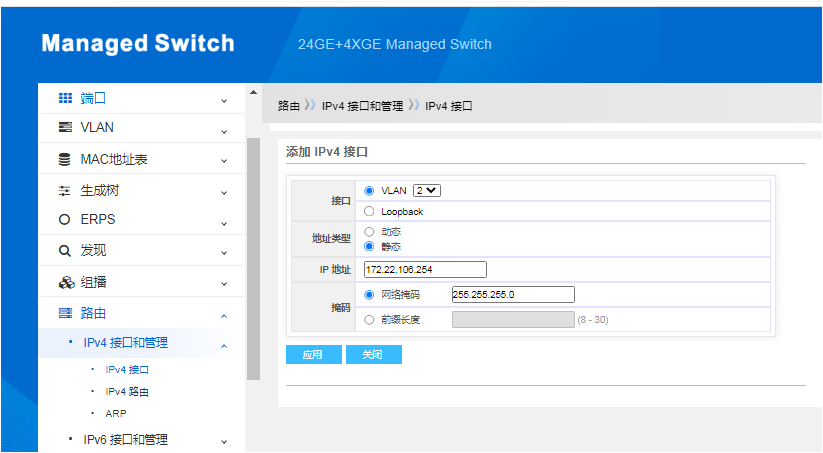Open the ARP submenu link
The image size is (823, 453).
click(115, 414)
